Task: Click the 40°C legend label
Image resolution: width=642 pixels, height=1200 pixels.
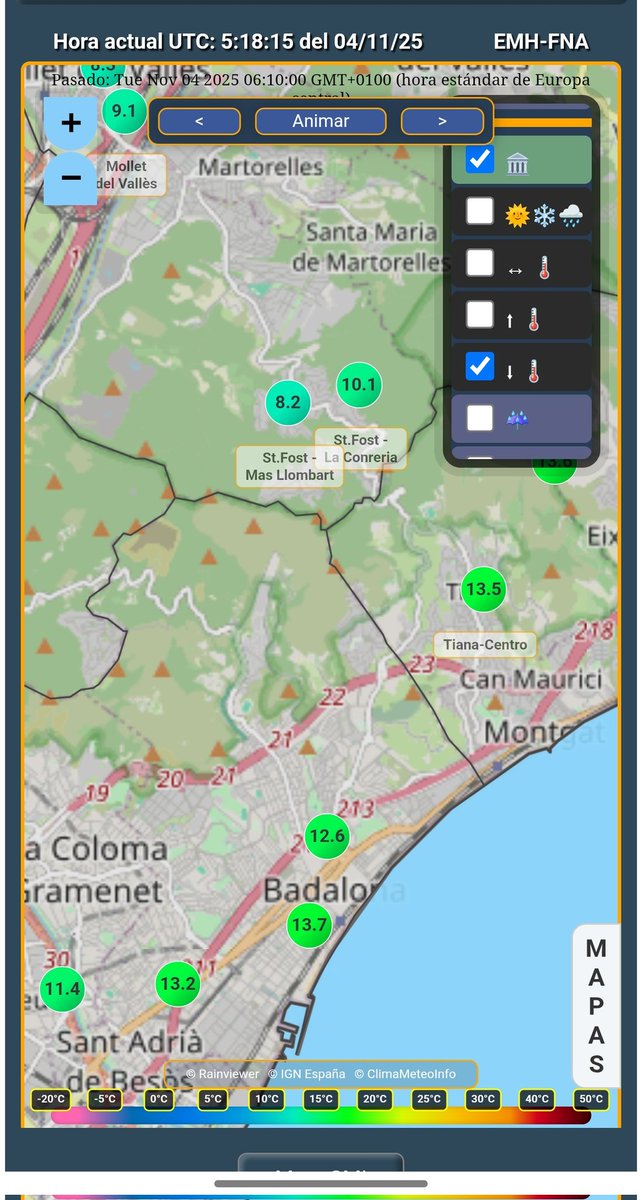Action: 537,1099
